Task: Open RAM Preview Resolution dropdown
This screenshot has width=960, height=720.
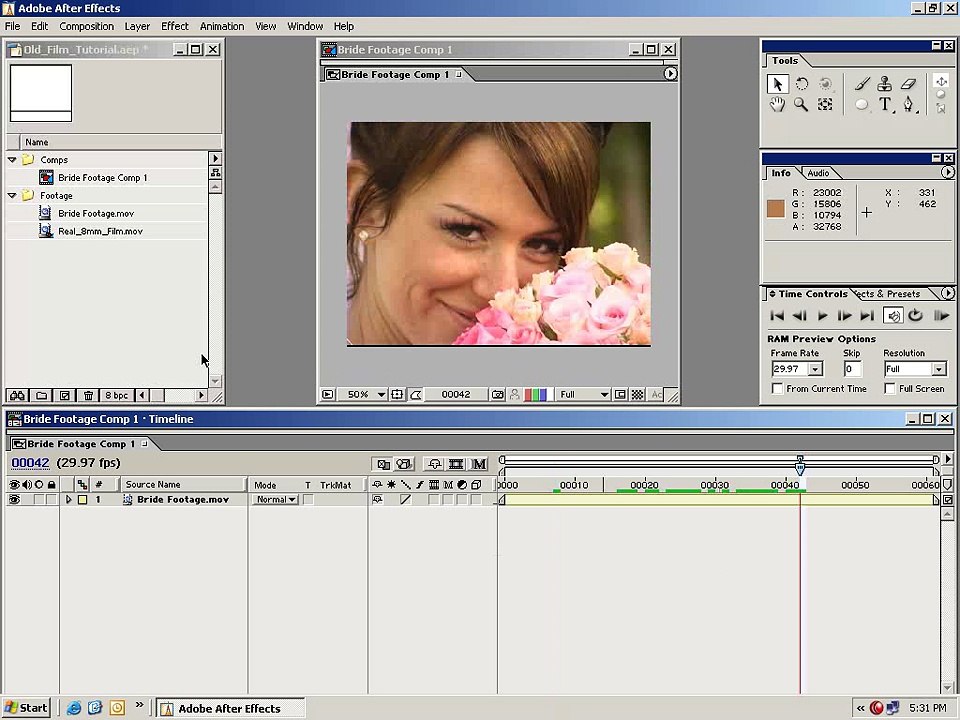Action: tap(939, 369)
